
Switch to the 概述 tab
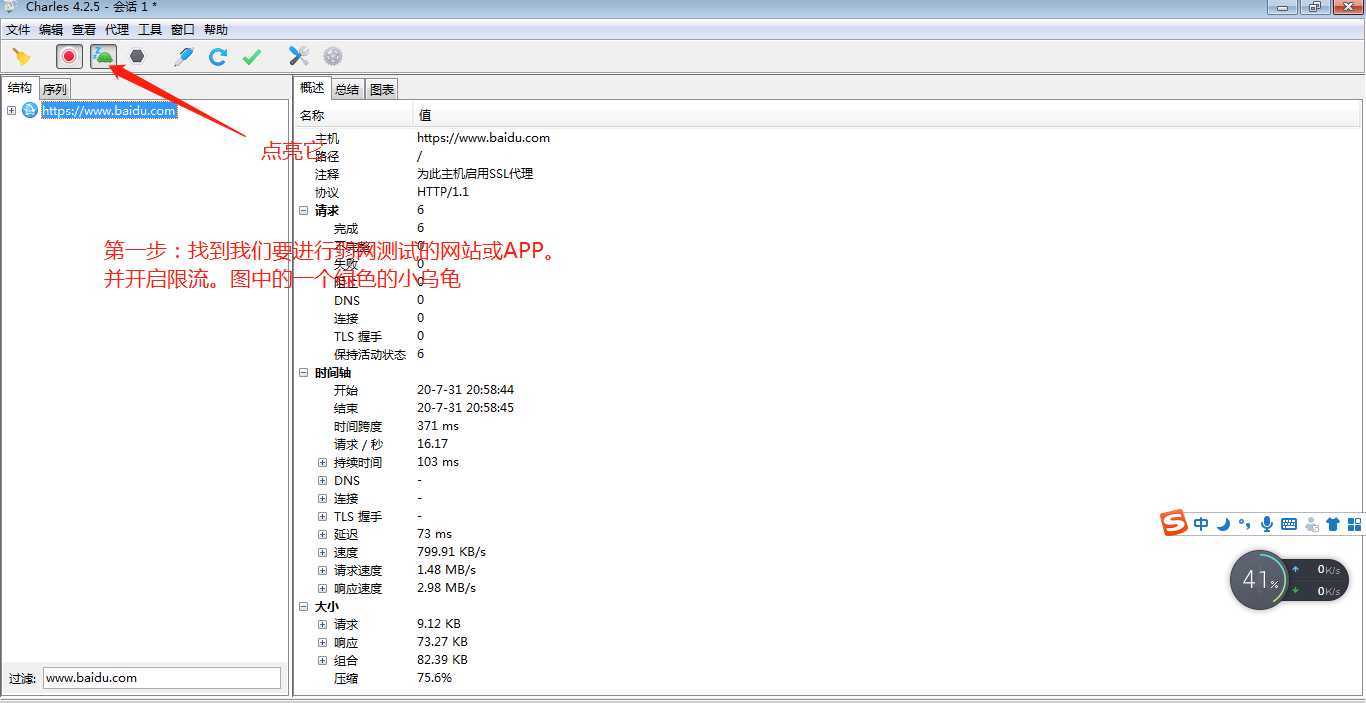(x=312, y=88)
